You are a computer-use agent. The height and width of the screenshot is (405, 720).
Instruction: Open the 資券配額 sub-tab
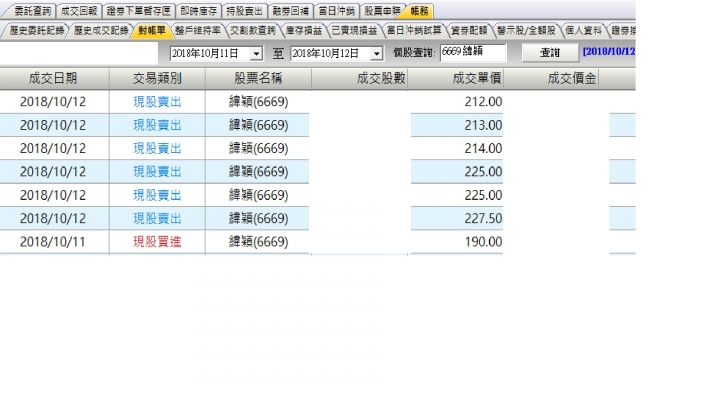click(x=469, y=31)
